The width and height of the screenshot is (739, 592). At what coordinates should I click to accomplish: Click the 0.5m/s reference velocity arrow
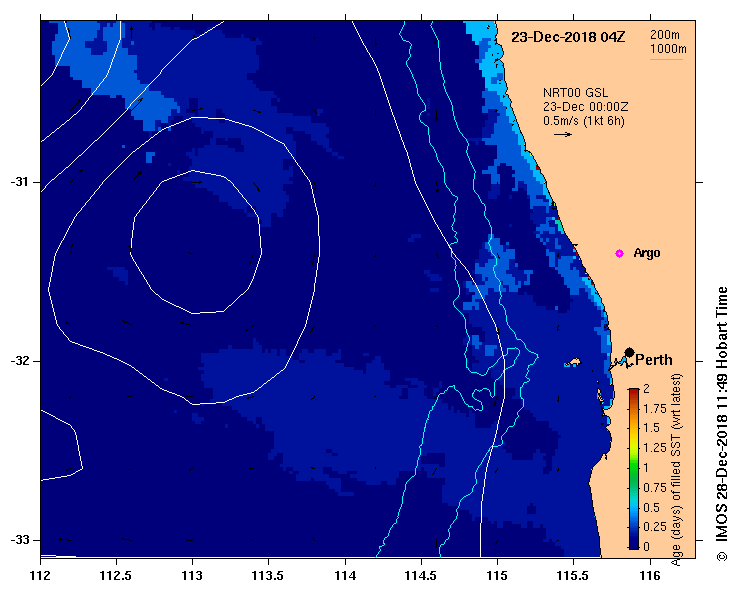click(563, 135)
